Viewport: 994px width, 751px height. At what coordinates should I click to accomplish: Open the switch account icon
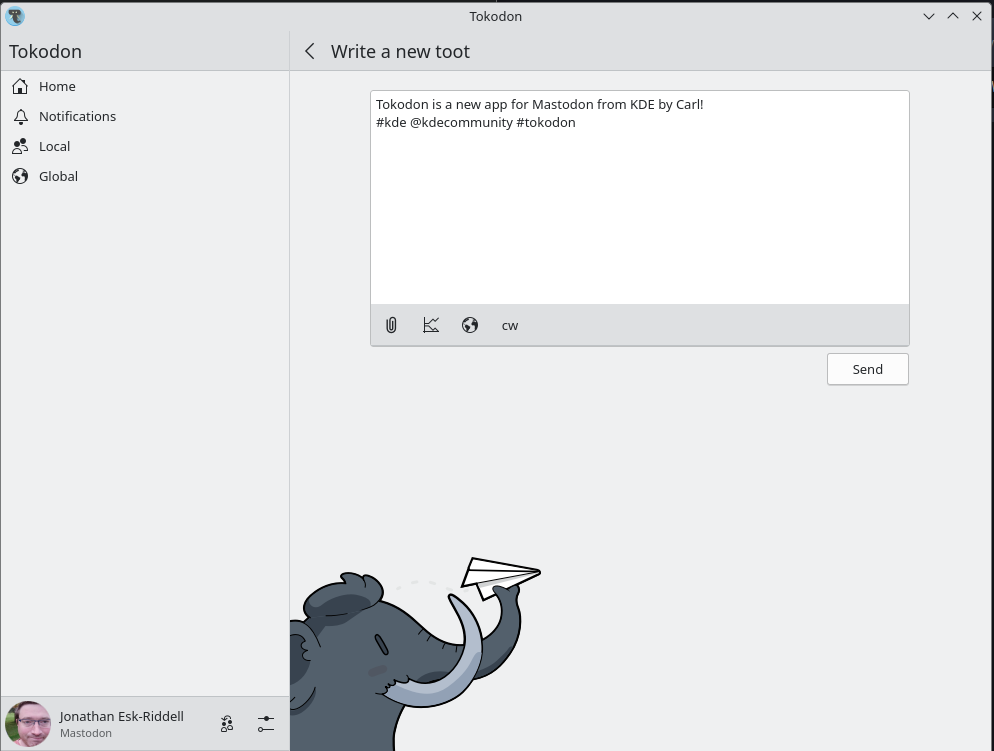point(227,724)
